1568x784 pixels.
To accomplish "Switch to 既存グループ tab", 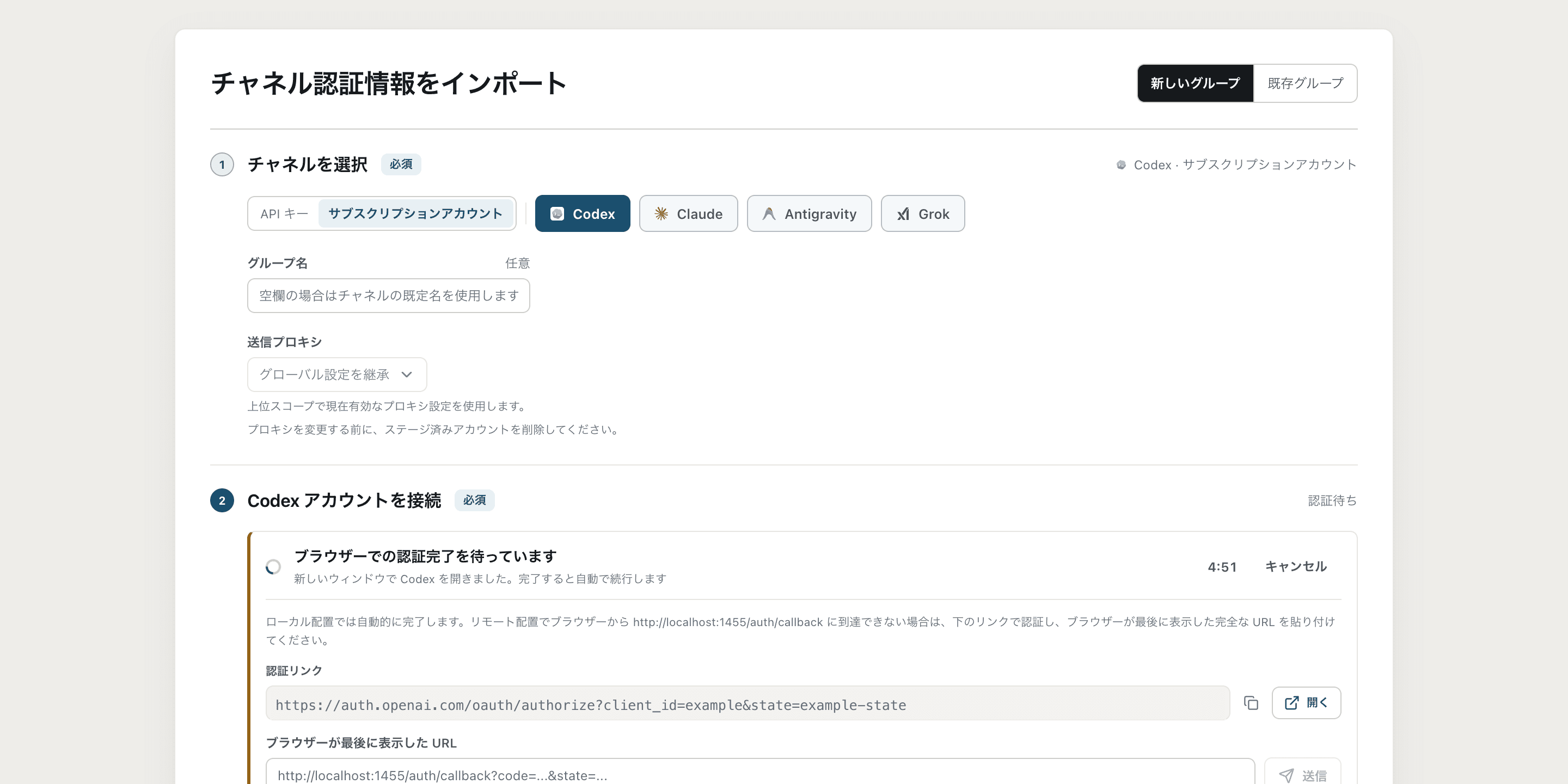I will [1305, 83].
